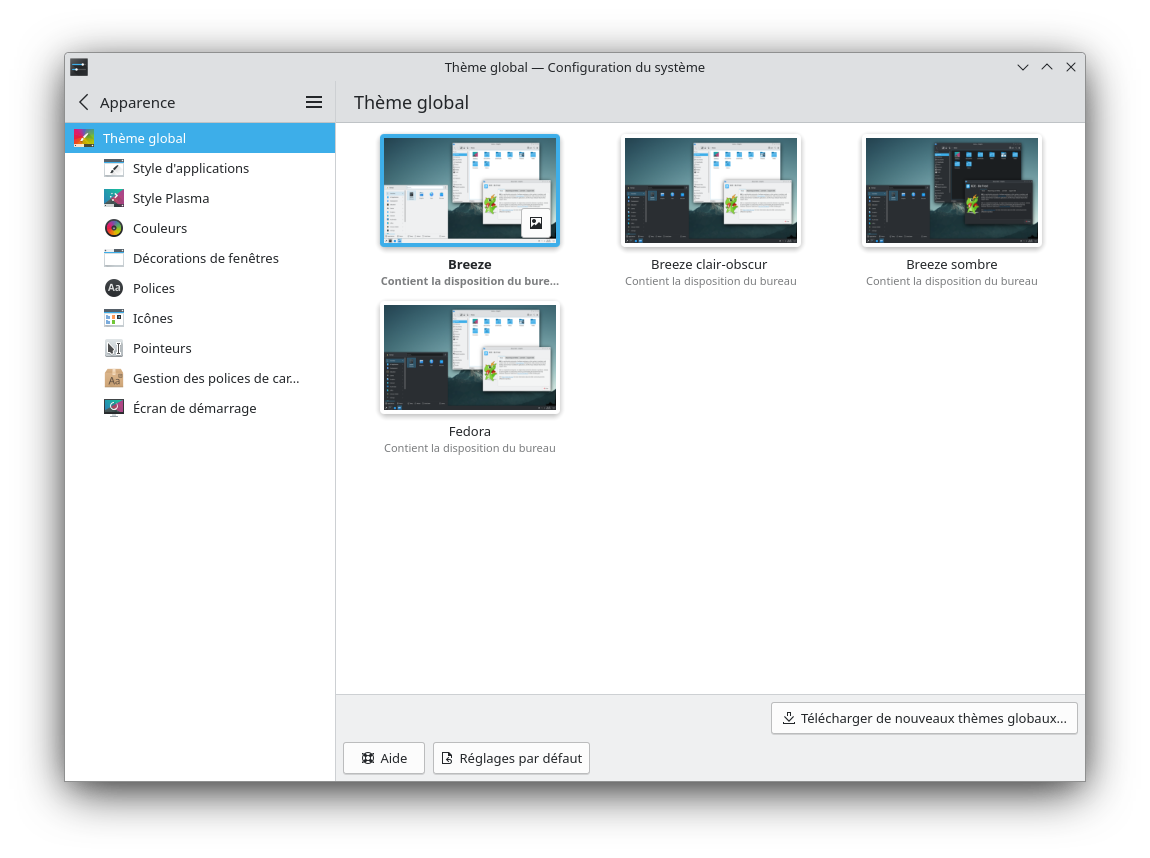Click the Icônes sidebar icon
Image resolution: width=1150 pixels, height=858 pixels.
(x=114, y=318)
